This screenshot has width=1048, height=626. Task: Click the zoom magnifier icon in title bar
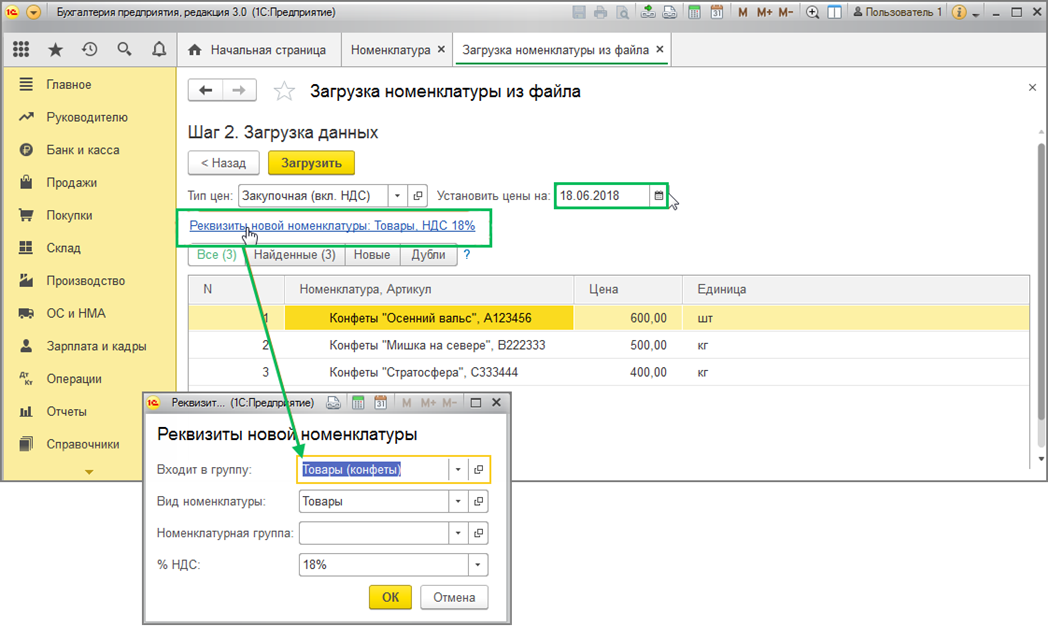[813, 12]
